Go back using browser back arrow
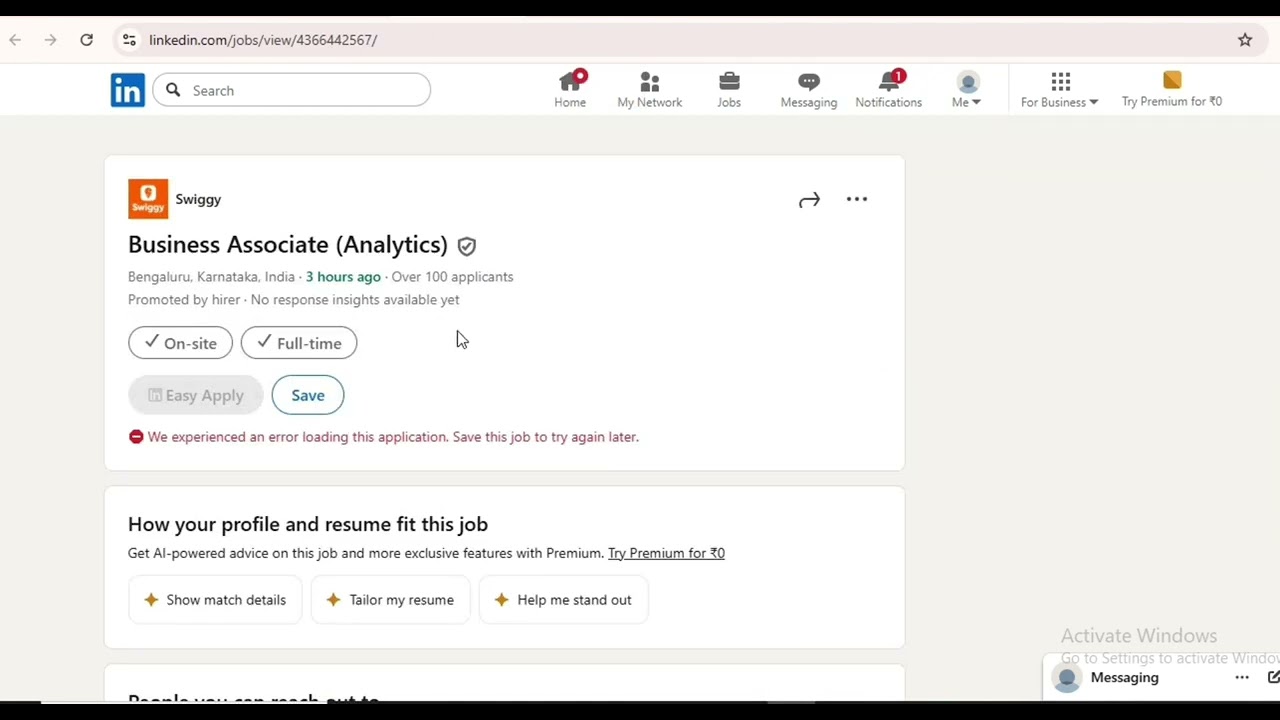Screen dimensions: 1280x720 pos(15,40)
